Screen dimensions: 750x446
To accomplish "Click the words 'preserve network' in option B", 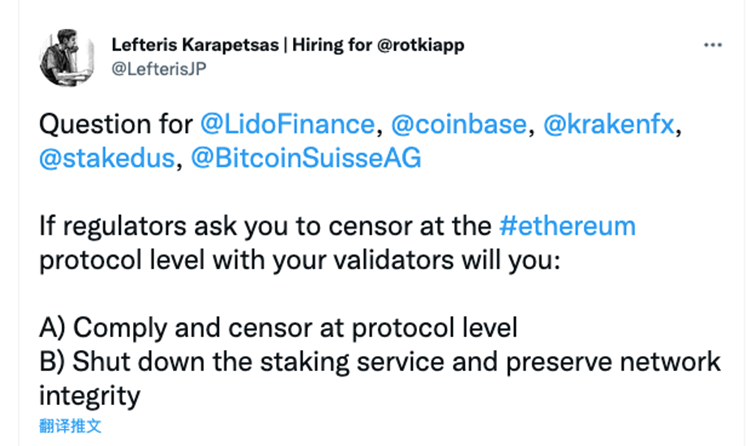I will coord(613,362).
